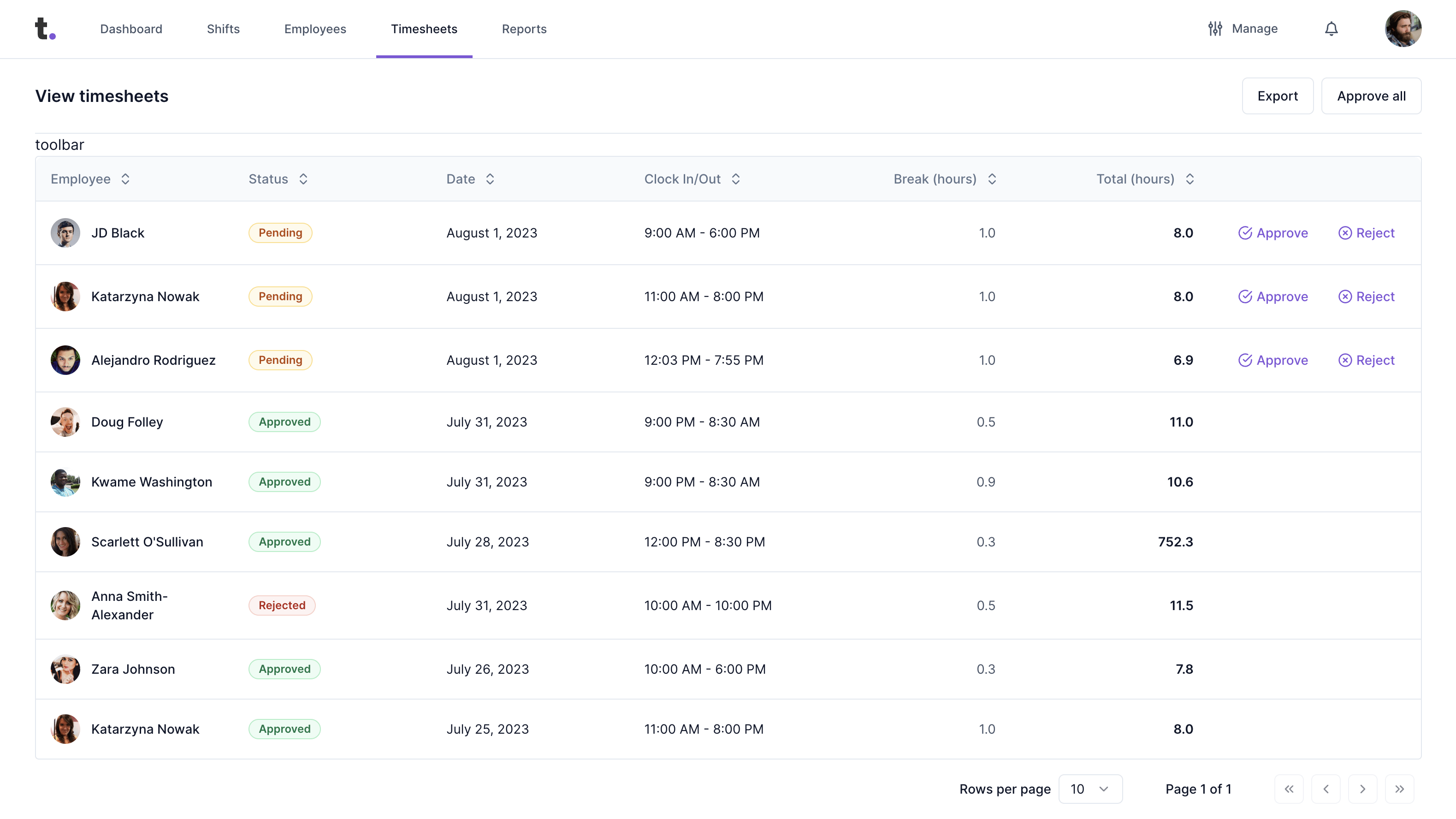The image size is (1456, 819).
Task: Click Scarlett O'Sullivan's profile thumbnail
Action: click(65, 542)
